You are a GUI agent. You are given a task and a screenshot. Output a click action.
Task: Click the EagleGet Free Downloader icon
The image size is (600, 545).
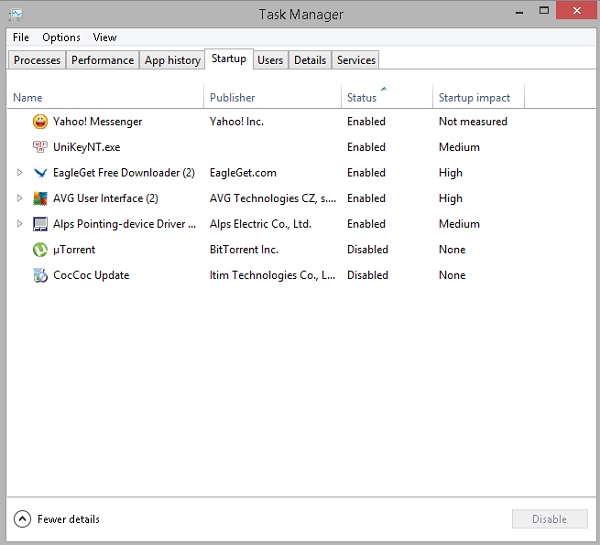pos(40,173)
